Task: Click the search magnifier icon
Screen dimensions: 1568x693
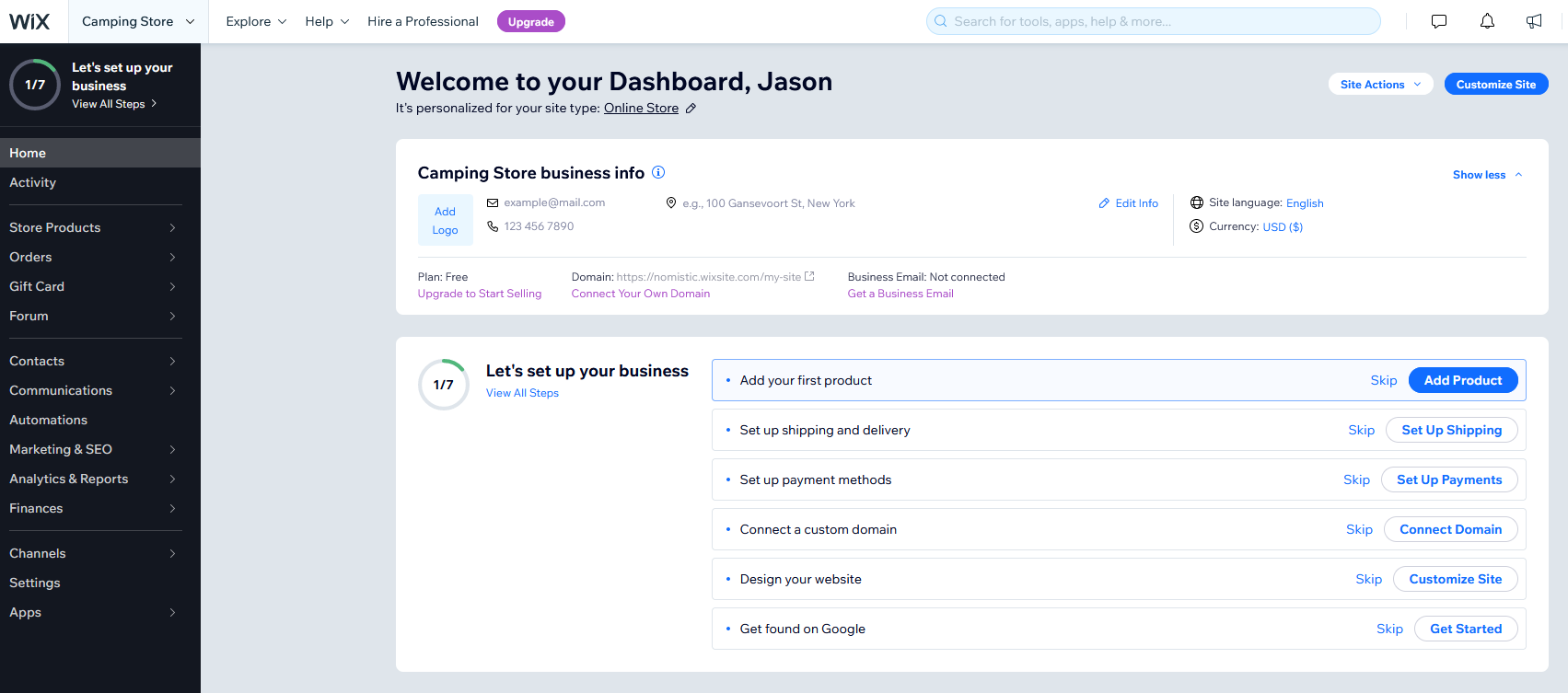Action: point(940,21)
